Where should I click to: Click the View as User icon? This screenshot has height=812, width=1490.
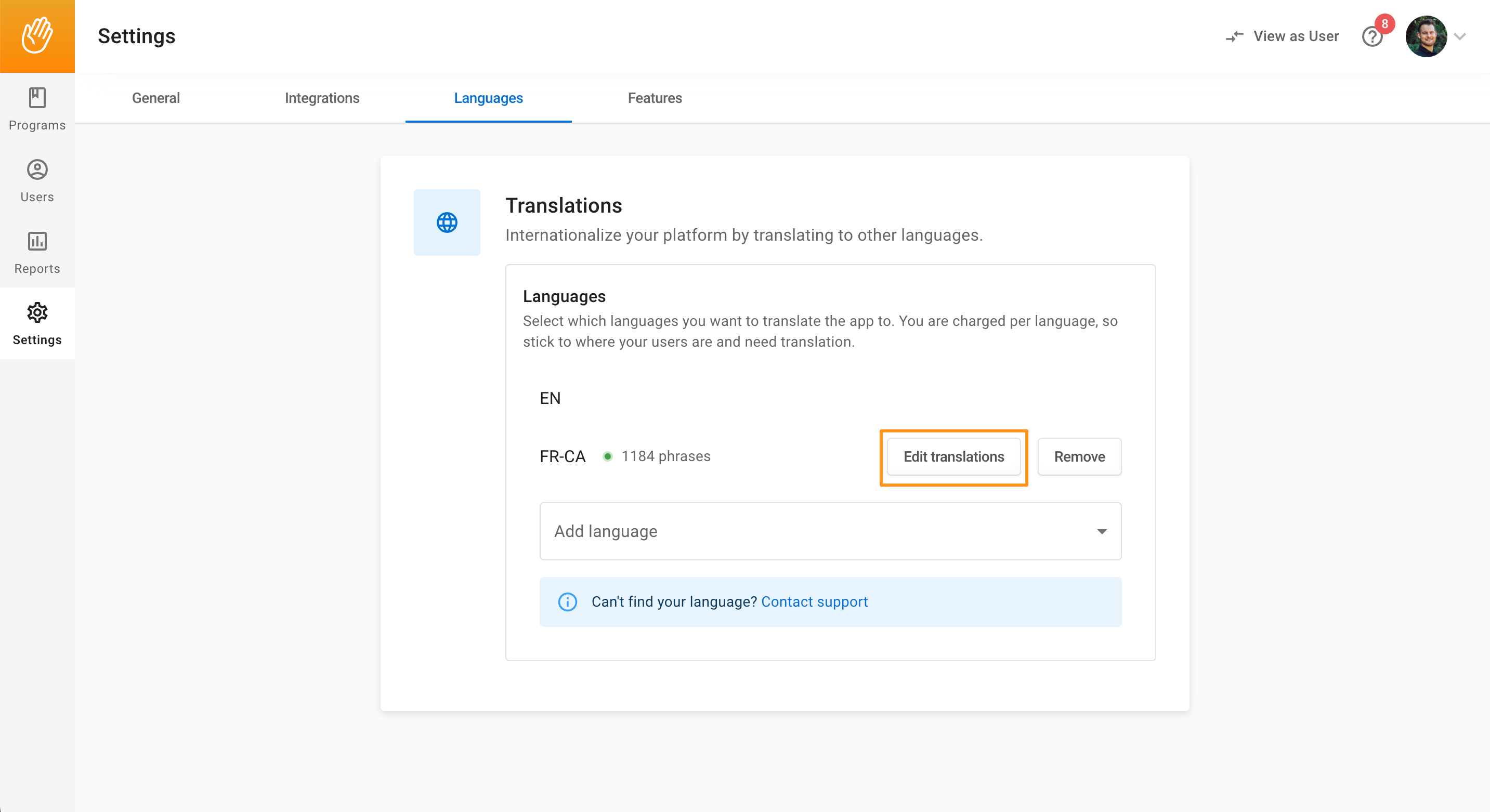1235,36
